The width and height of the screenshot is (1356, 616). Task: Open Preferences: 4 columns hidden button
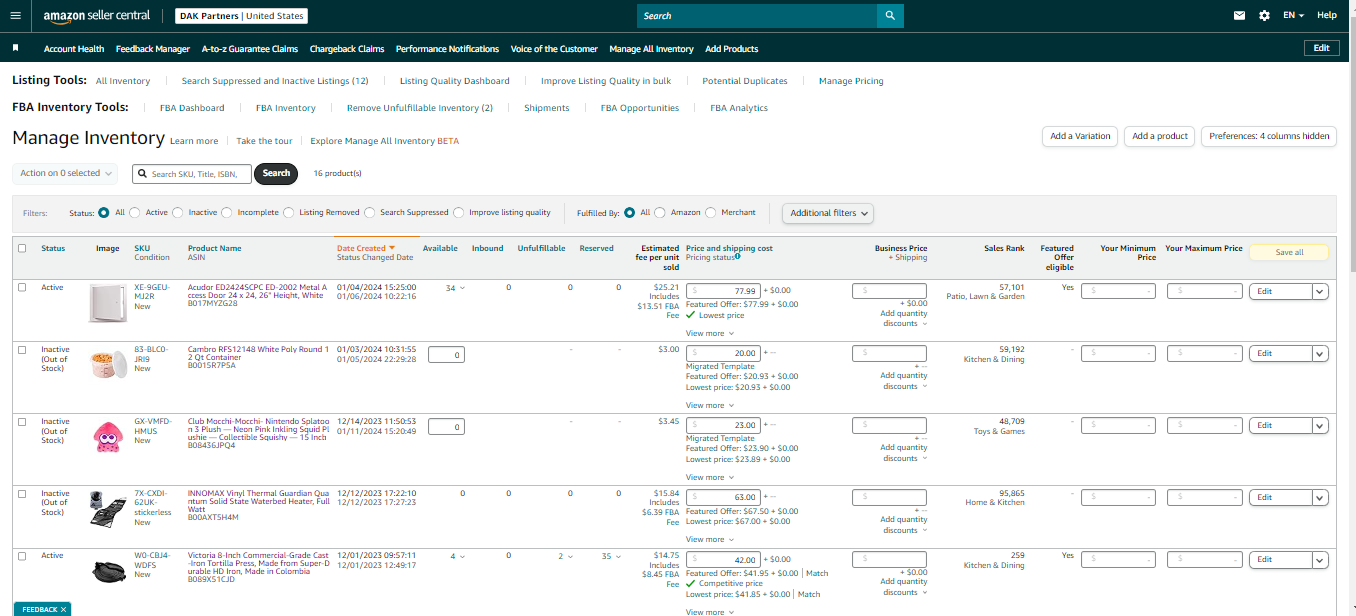1269,136
